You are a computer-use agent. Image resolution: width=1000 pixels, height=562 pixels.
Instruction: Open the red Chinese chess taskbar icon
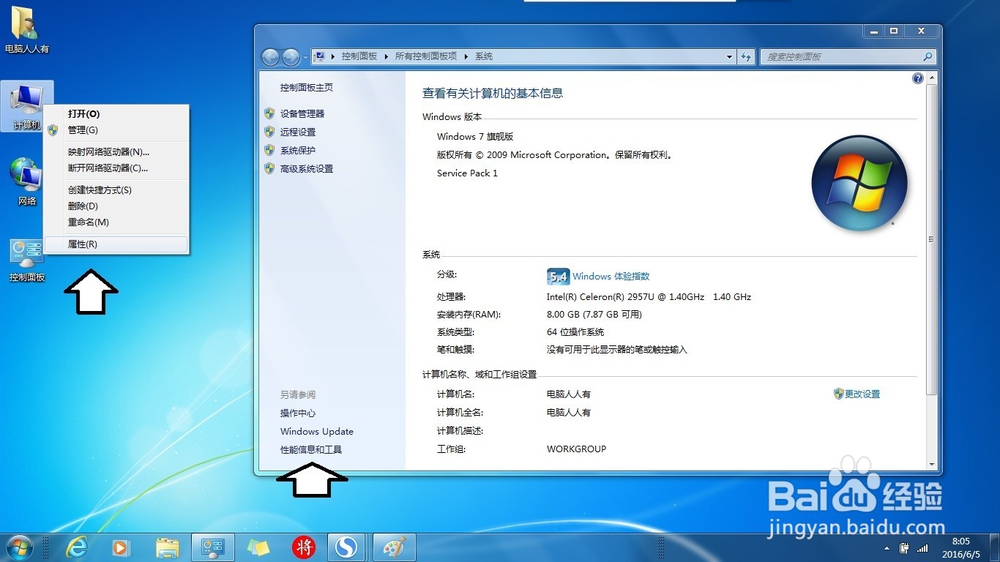(304, 547)
